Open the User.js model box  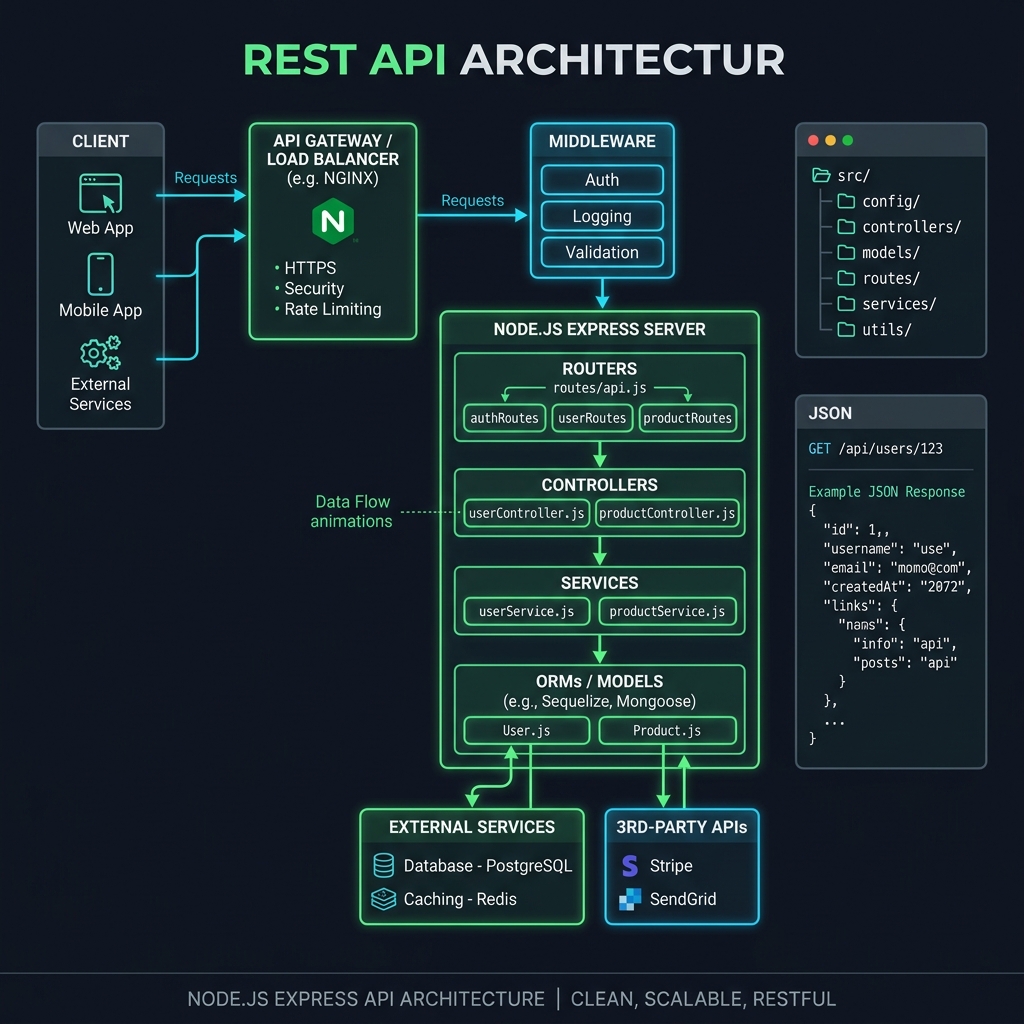[526, 730]
